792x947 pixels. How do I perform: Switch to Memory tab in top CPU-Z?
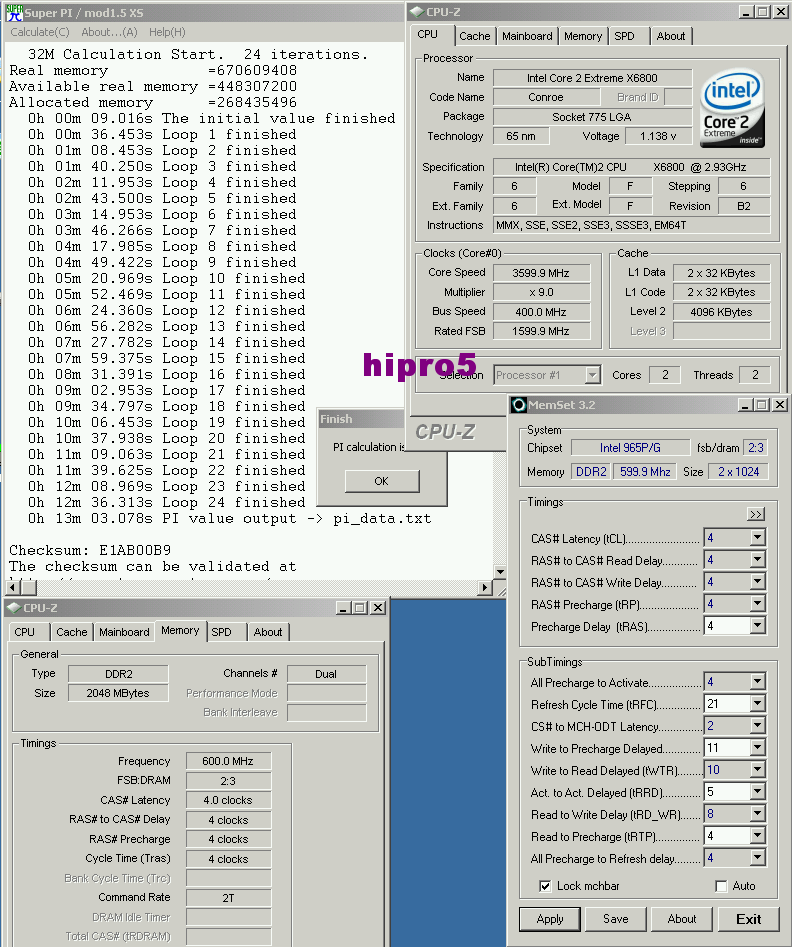point(583,36)
